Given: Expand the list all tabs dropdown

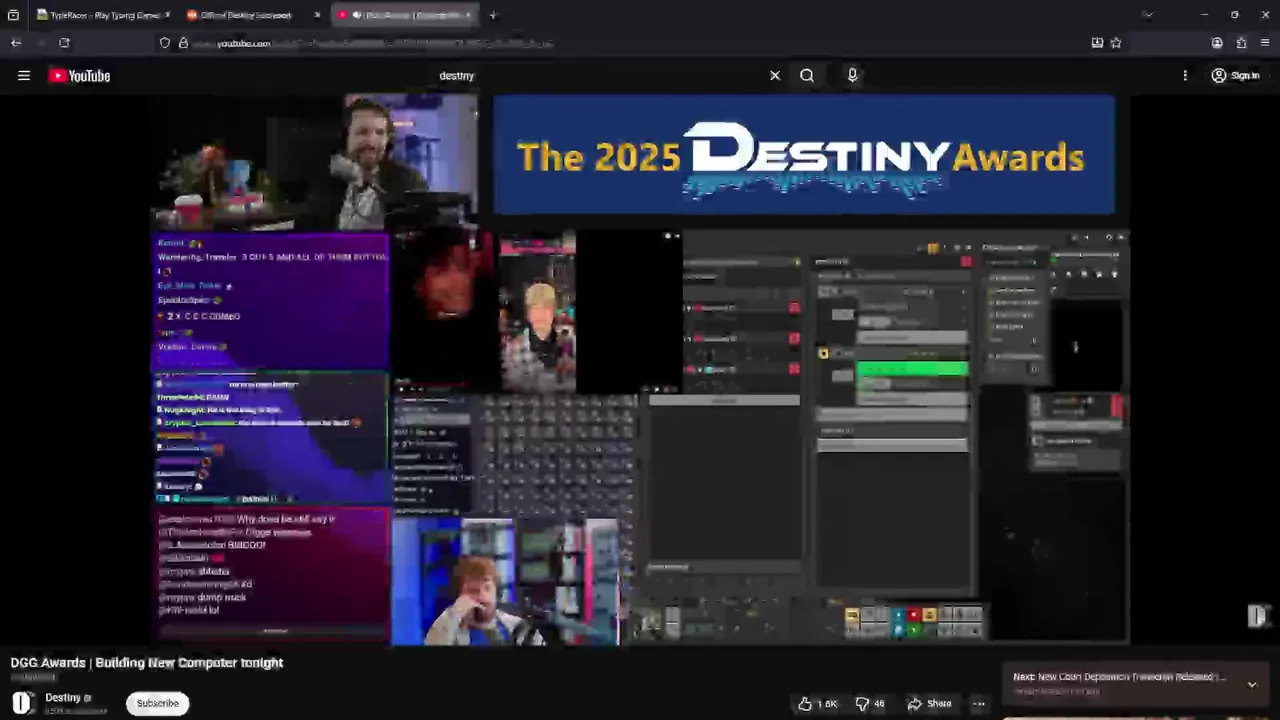Looking at the screenshot, I should tap(1147, 15).
